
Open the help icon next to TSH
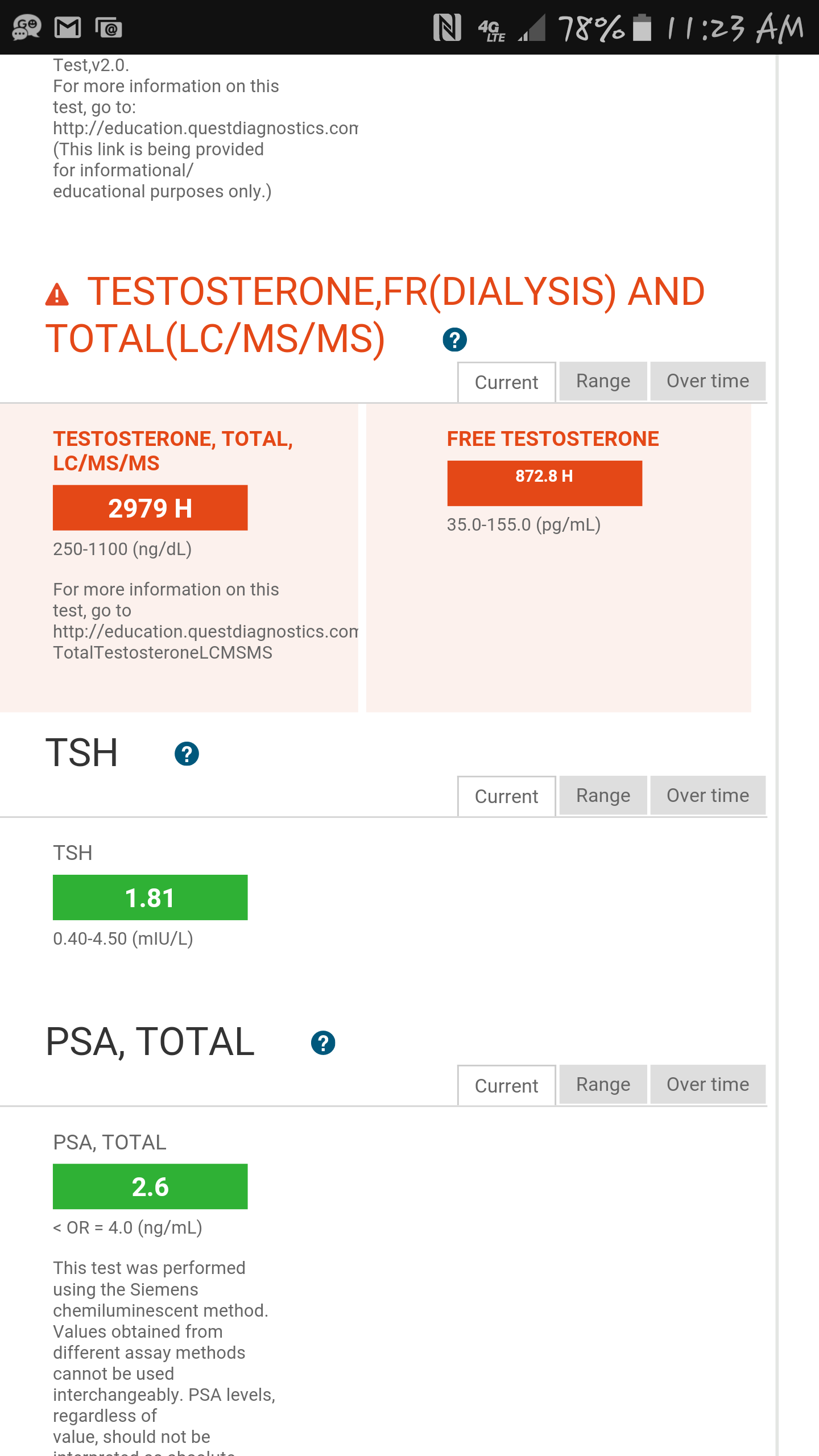[x=187, y=754]
